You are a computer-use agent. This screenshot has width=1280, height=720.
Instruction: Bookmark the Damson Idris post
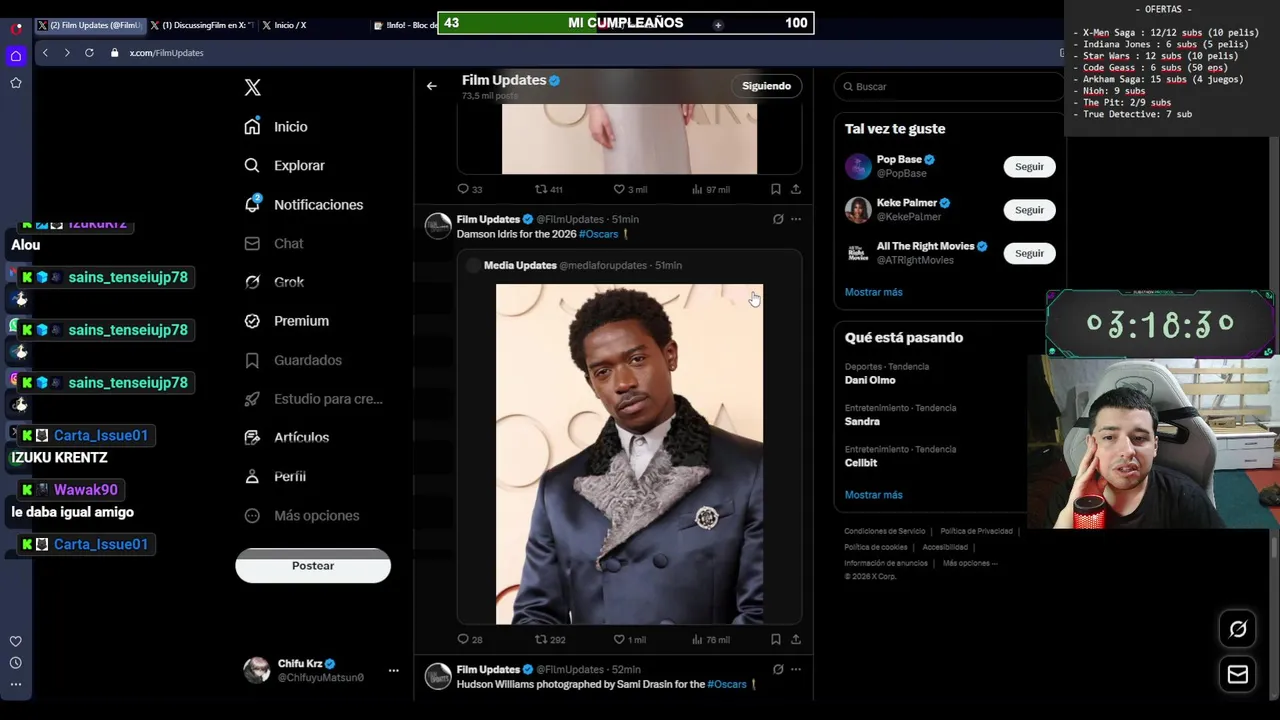(x=775, y=640)
